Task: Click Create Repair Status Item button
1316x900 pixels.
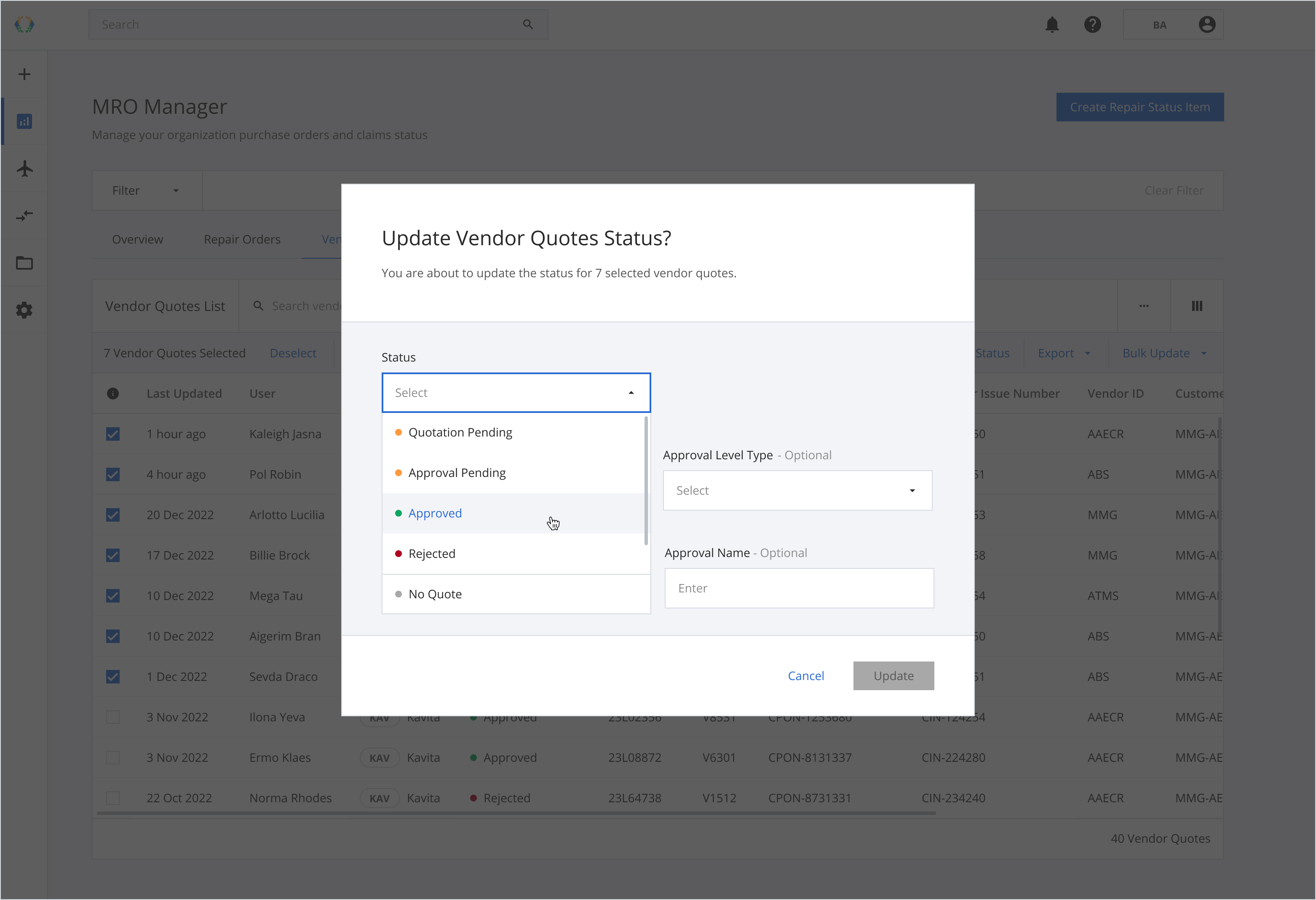Action: tap(1140, 107)
